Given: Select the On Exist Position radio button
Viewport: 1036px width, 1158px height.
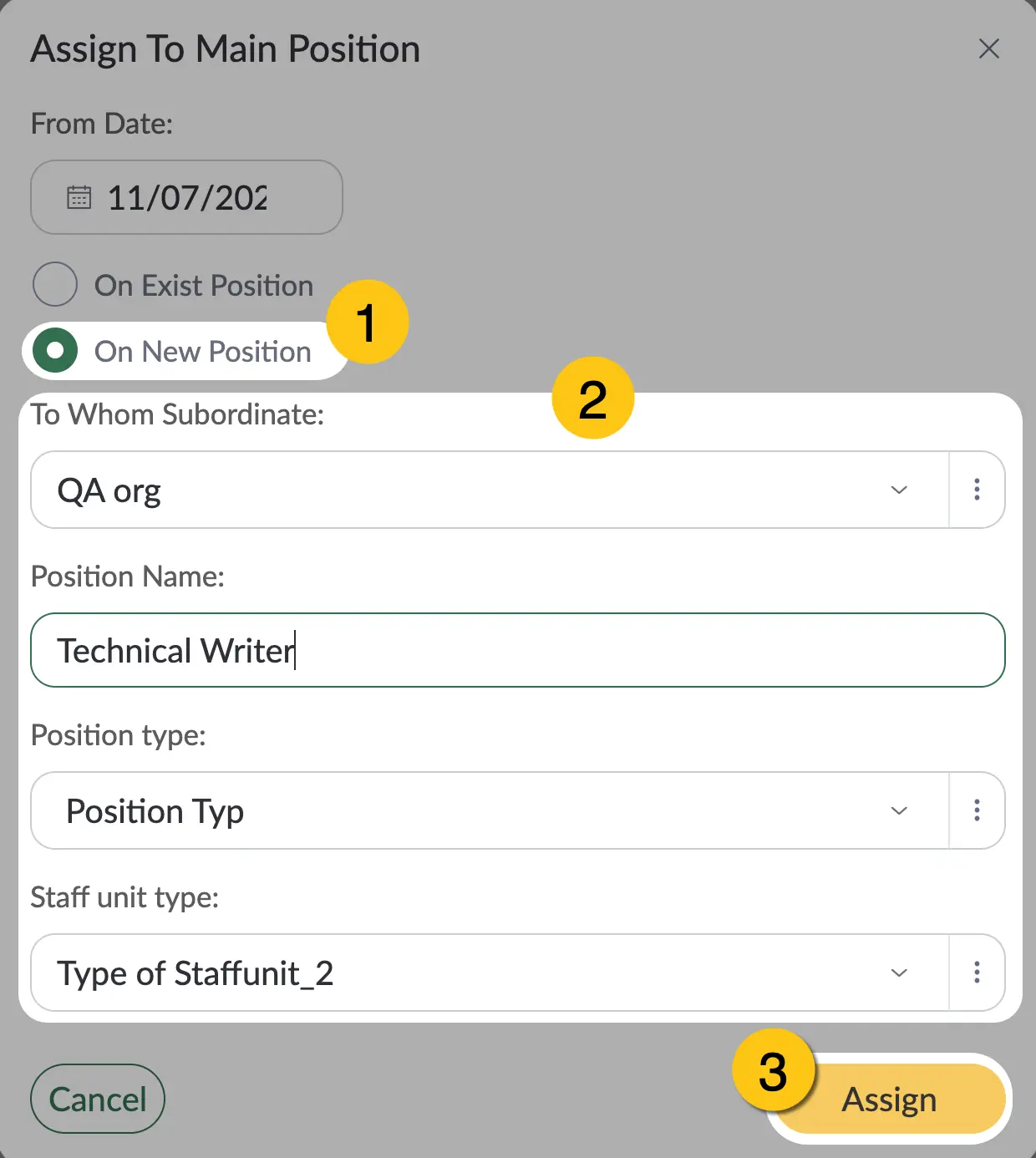Looking at the screenshot, I should pos(55,284).
